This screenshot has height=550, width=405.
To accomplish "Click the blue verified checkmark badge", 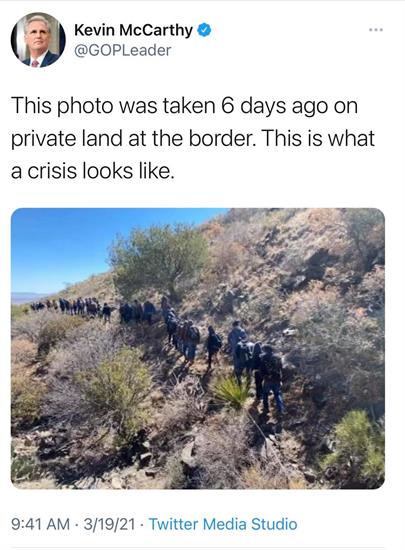I will coord(204,30).
